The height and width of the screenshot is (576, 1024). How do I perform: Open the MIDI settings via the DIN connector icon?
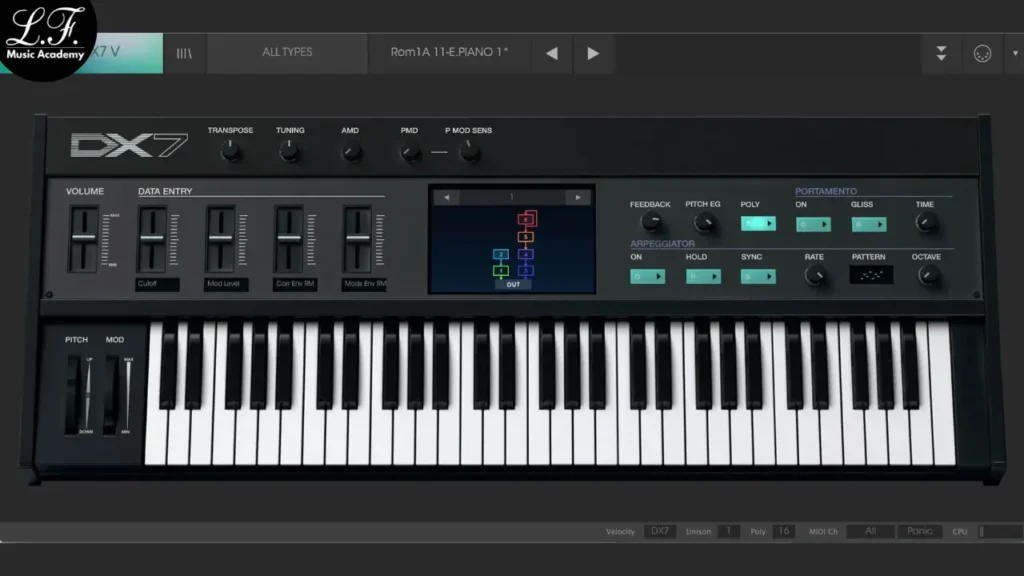point(982,53)
